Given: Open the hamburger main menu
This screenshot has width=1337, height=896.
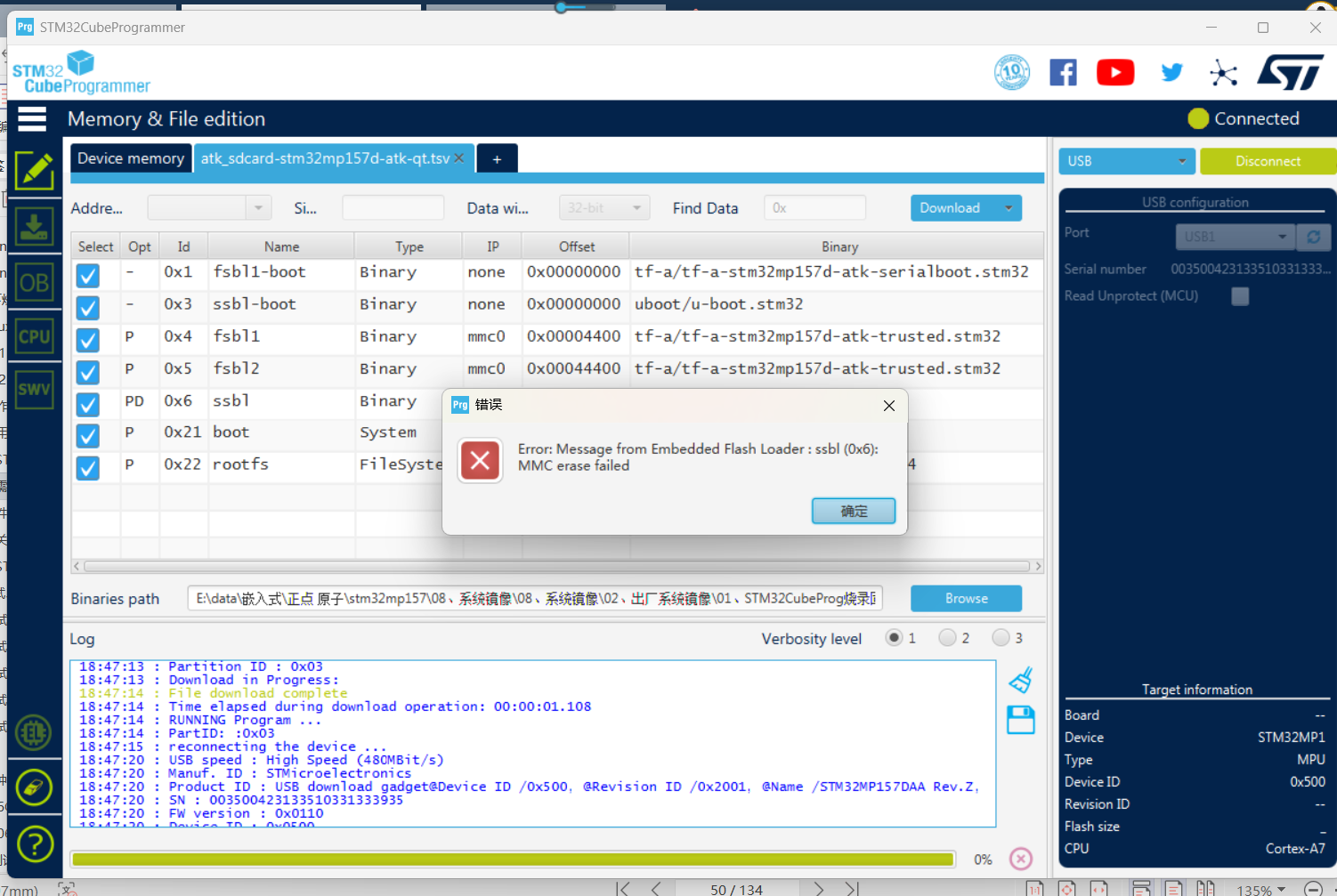Looking at the screenshot, I should pyautogui.click(x=31, y=118).
